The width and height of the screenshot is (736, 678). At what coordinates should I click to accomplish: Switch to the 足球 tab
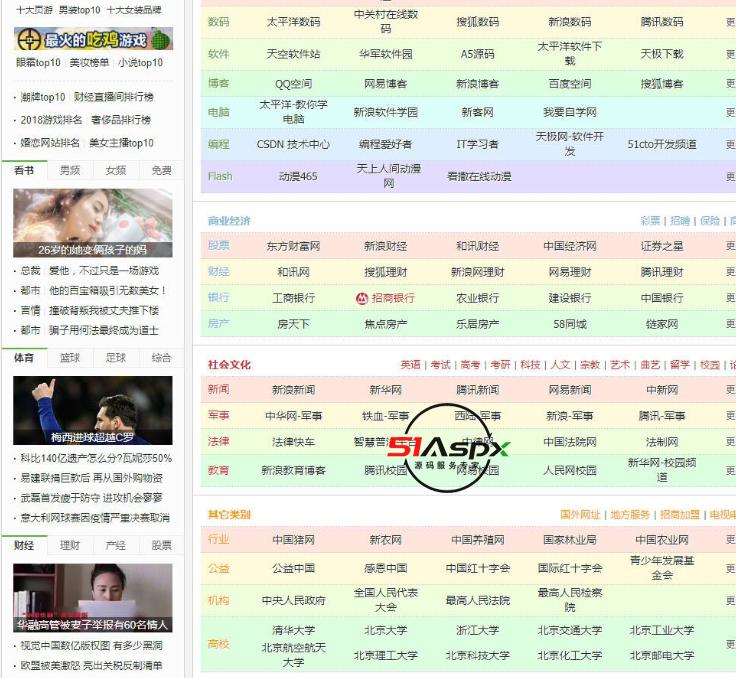116,358
